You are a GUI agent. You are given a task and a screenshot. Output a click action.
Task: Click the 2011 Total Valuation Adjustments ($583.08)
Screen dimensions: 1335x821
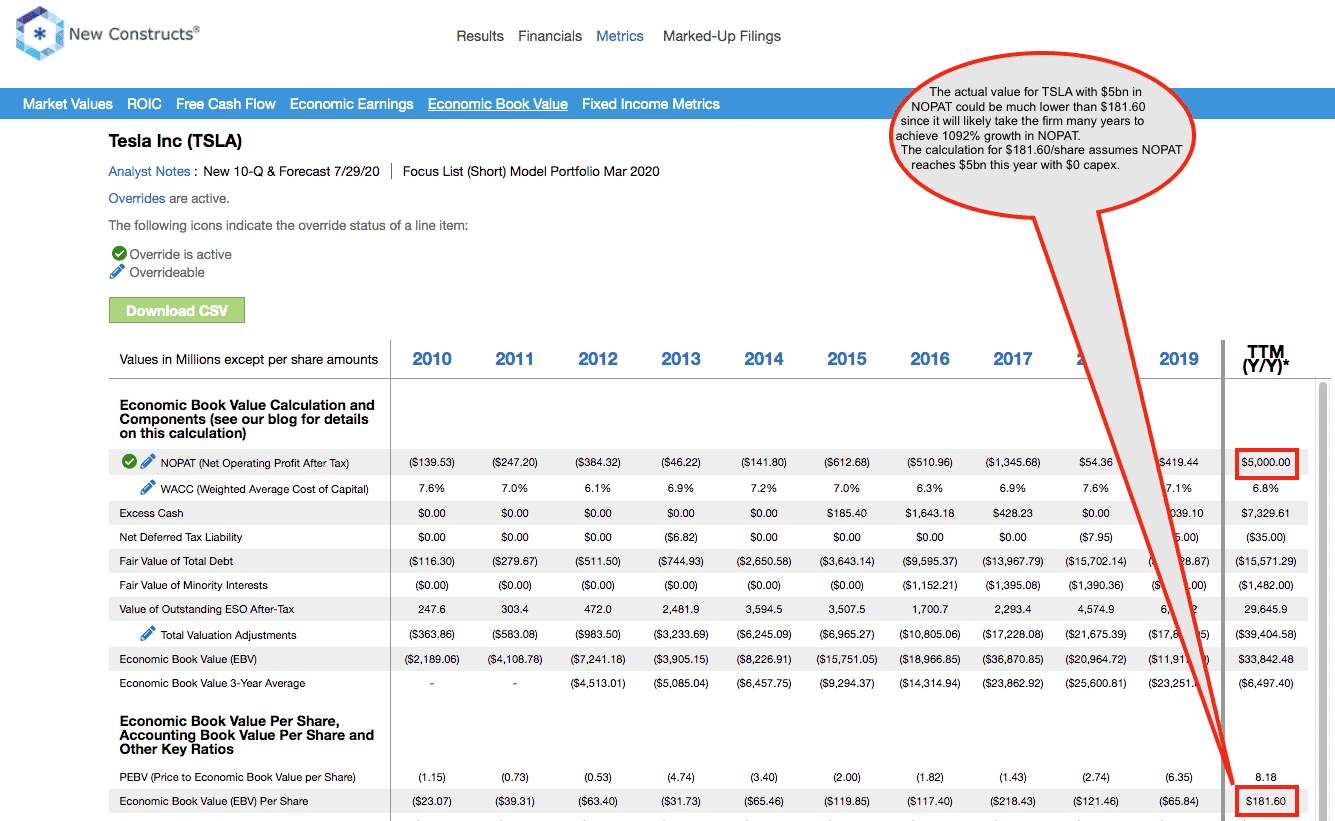click(515, 635)
